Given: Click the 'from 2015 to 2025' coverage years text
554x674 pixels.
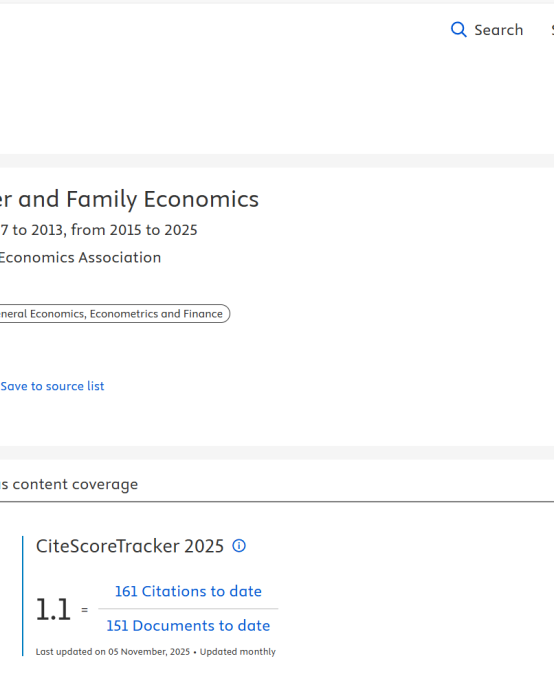Looking at the screenshot, I should point(134,230).
